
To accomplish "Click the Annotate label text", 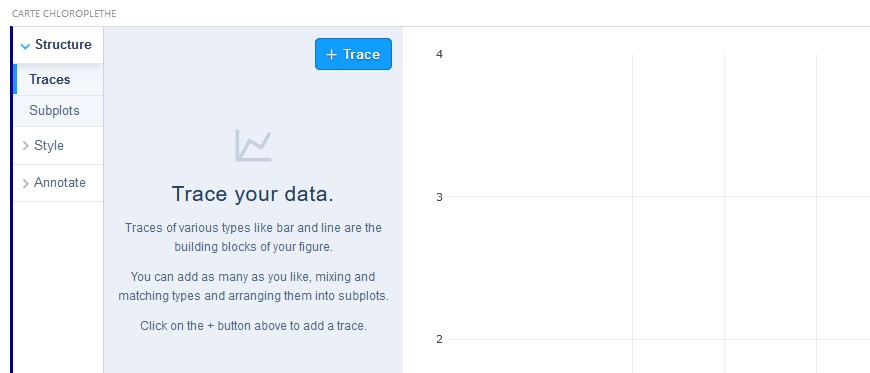I will pyautogui.click(x=60, y=183).
